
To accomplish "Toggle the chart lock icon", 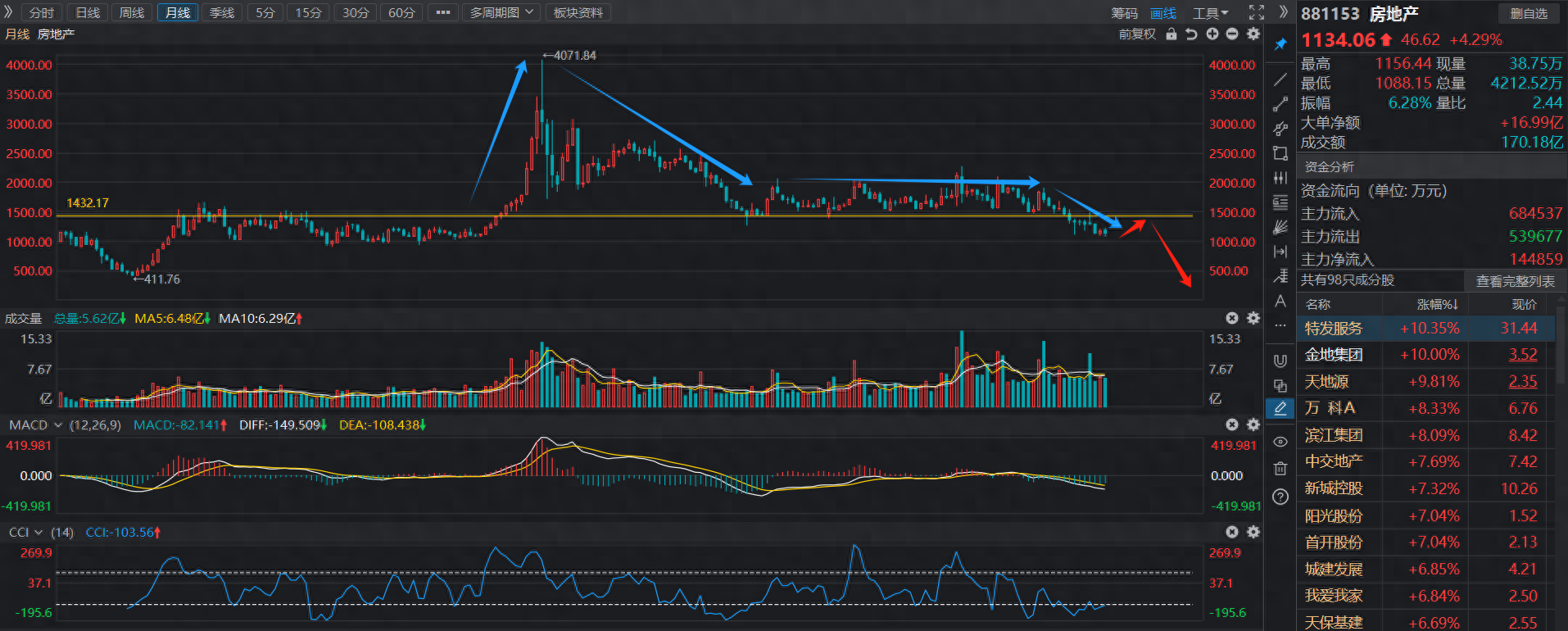I will [x=1171, y=34].
